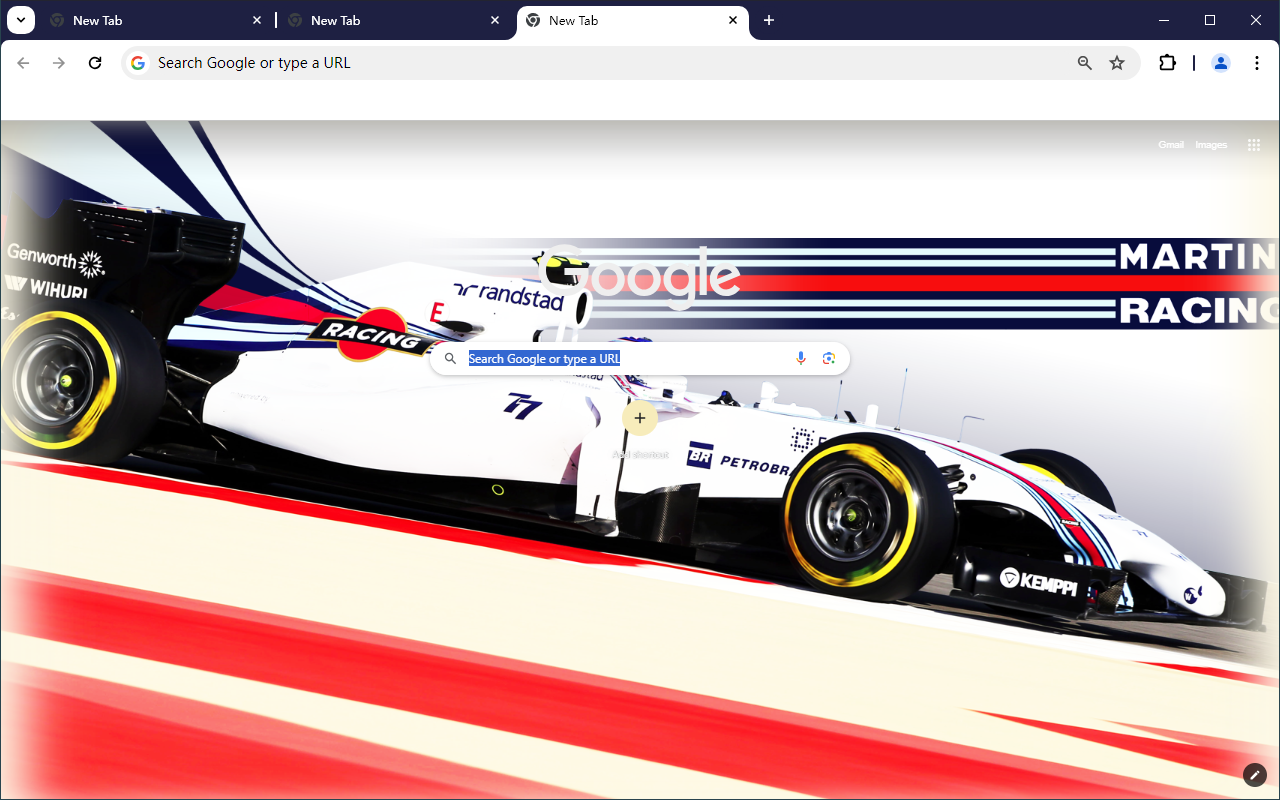
Task: Switch to the second New Tab
Action: click(x=393, y=20)
